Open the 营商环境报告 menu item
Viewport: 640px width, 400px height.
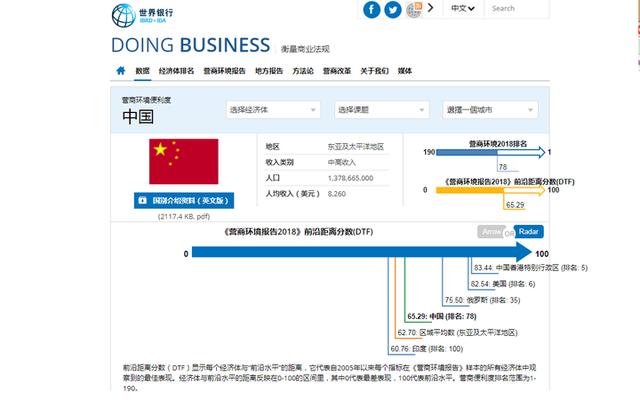(224, 71)
